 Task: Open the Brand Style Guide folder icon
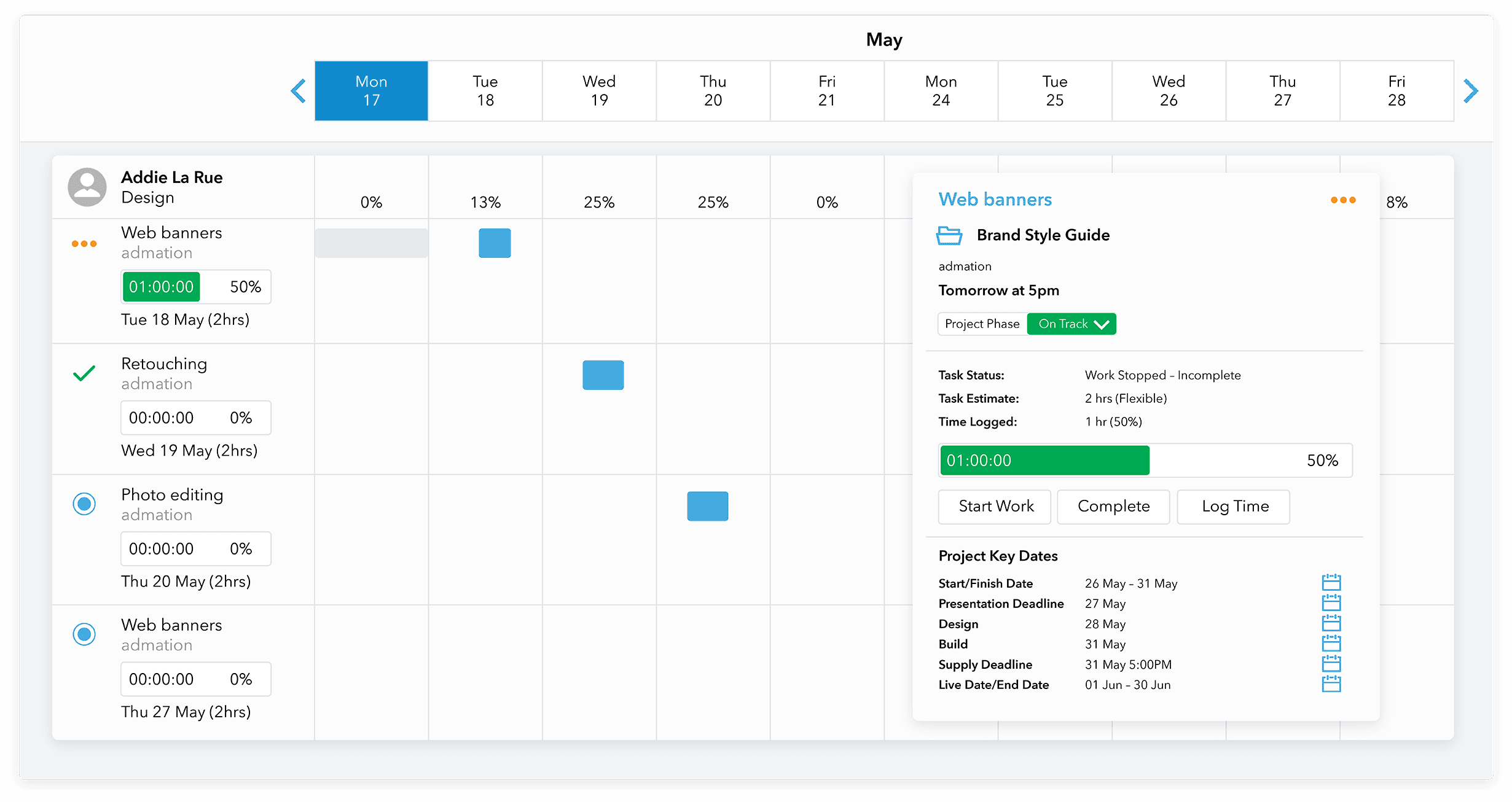click(x=950, y=235)
